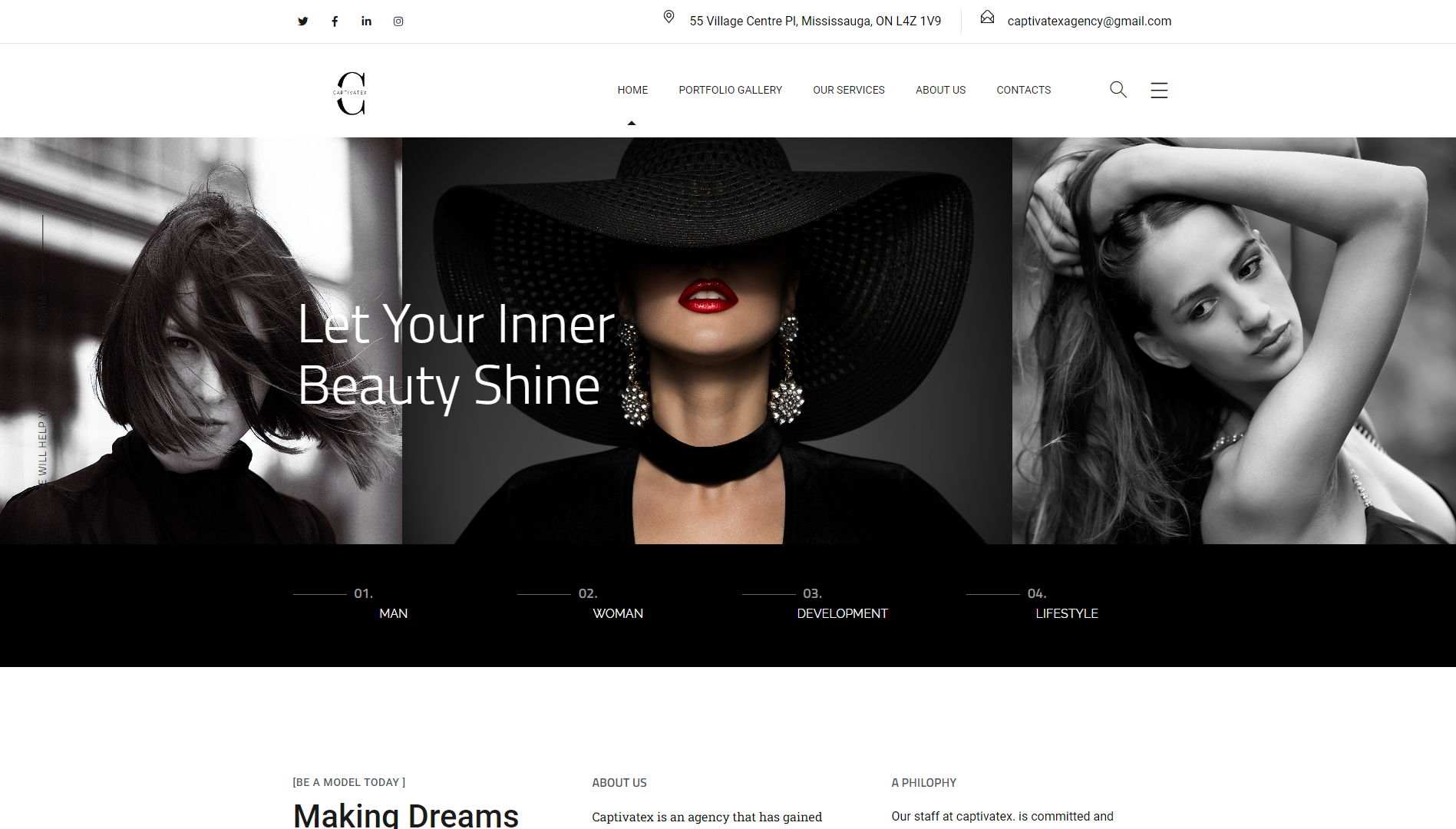
Task: Open the hamburger menu icon
Action: (x=1159, y=90)
